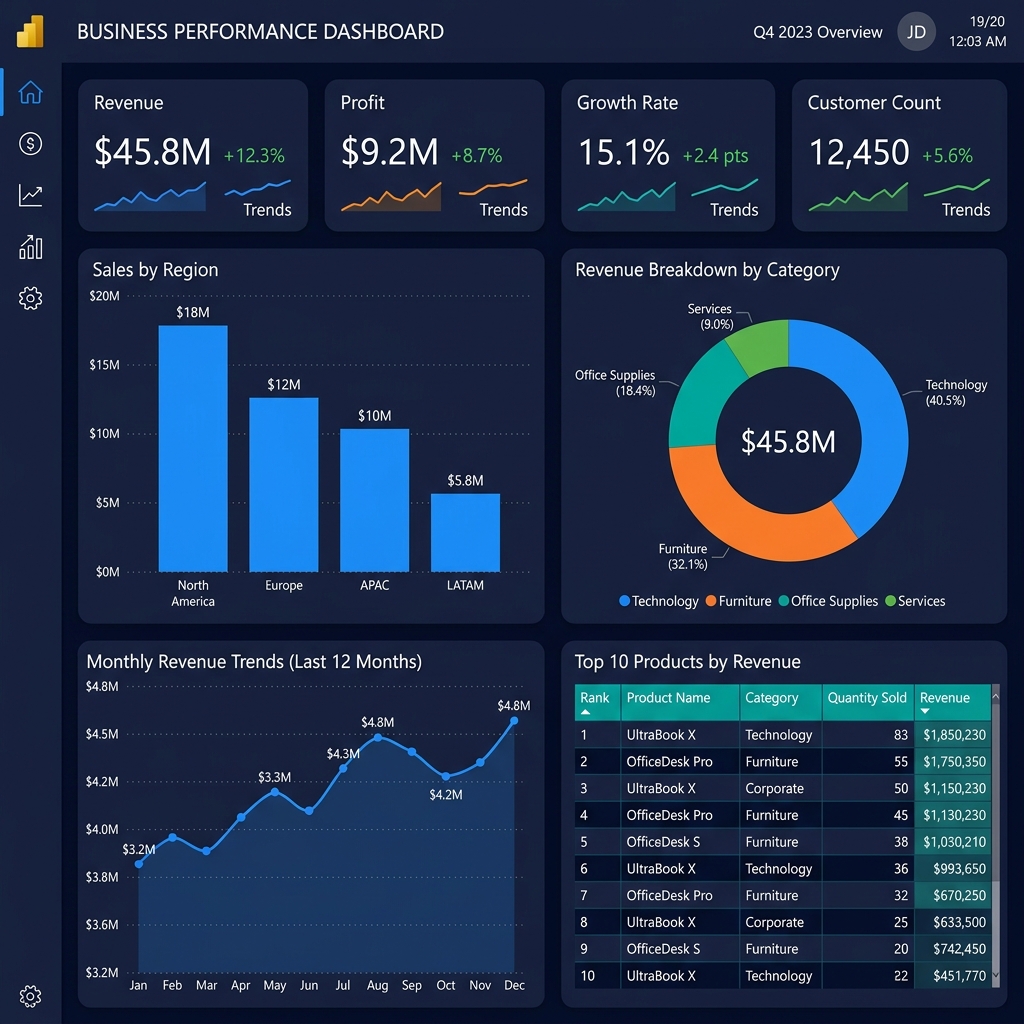Viewport: 1024px width, 1024px height.
Task: Open the Home sidebar icon
Action: (30, 92)
